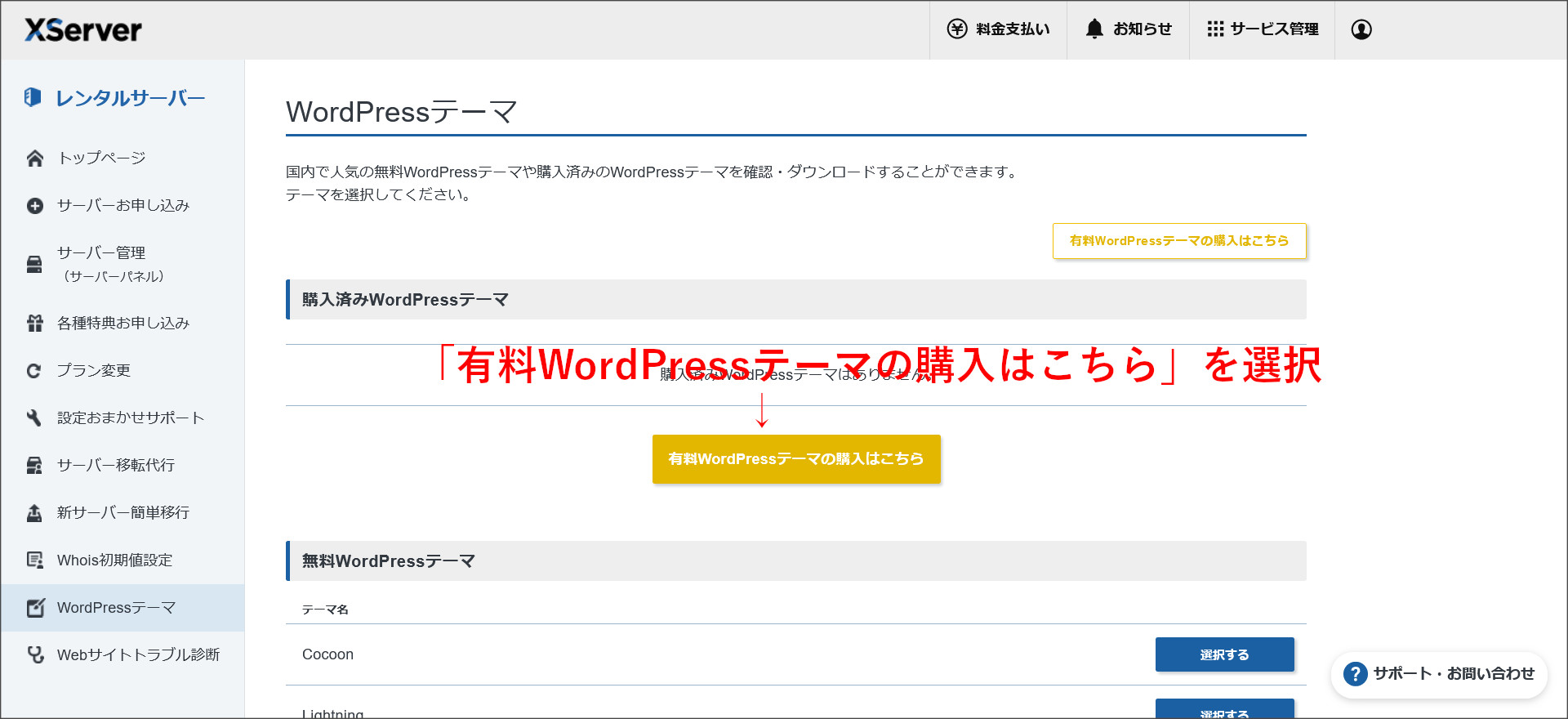Click the server icon beside サーバー管理
This screenshot has height=719, width=1568.
(34, 265)
